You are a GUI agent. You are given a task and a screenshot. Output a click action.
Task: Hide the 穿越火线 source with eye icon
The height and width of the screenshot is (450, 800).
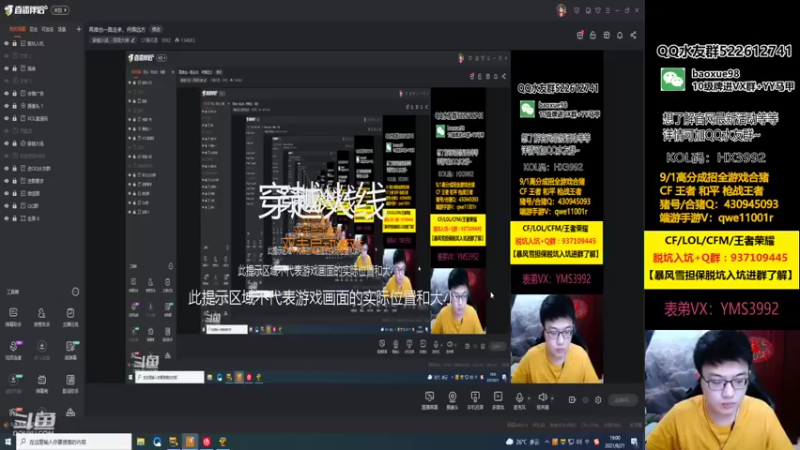pyautogui.click(x=7, y=143)
